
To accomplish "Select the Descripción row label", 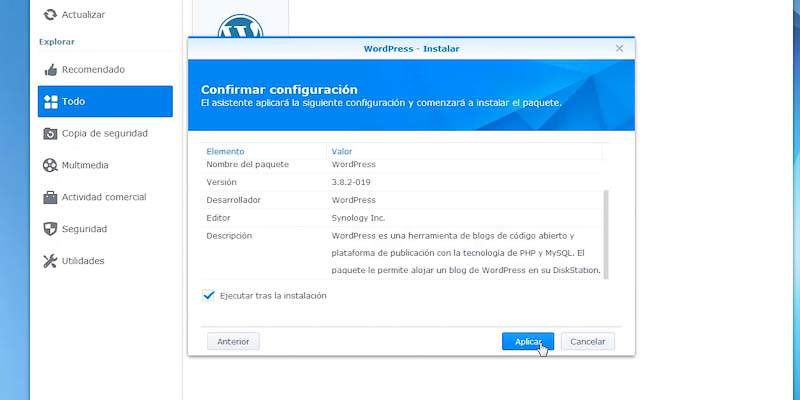I will point(229,236).
